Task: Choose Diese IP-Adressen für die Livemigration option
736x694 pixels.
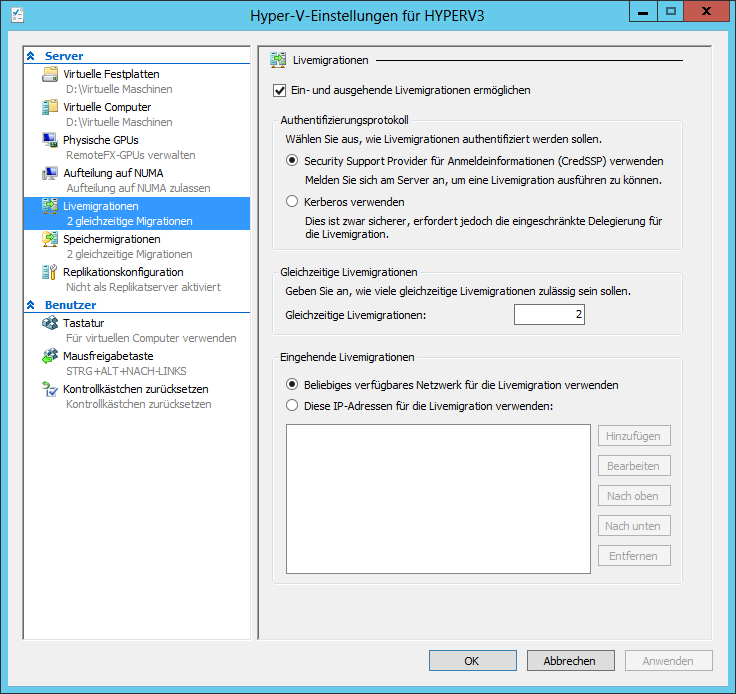Action: tap(292, 405)
